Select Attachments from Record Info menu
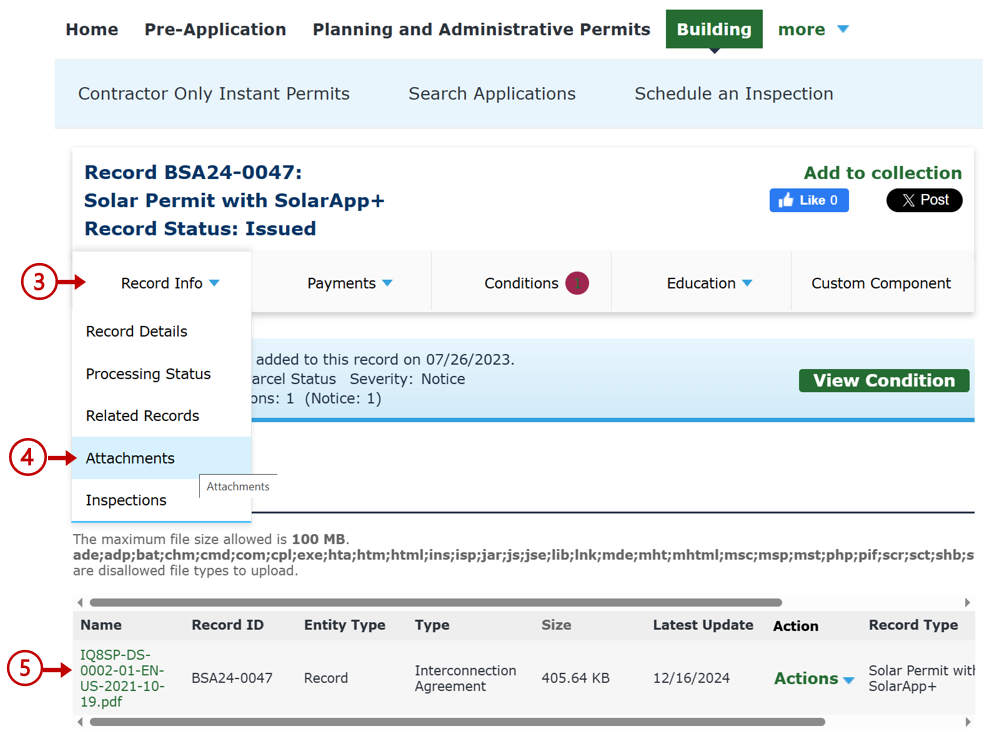The image size is (1002, 741). coord(130,458)
